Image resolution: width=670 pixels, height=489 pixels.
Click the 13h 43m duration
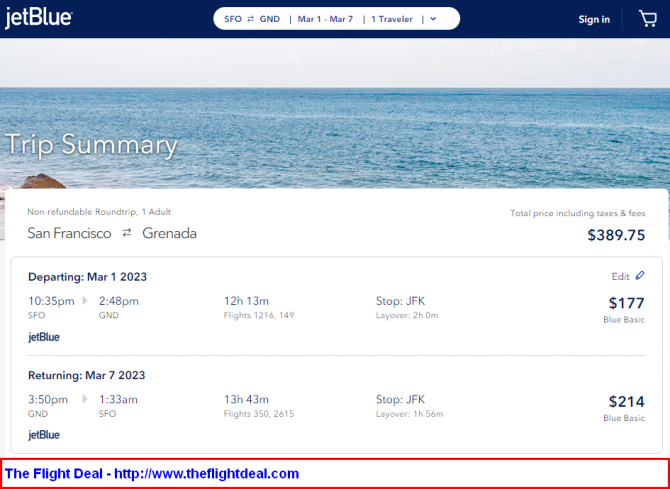click(246, 399)
